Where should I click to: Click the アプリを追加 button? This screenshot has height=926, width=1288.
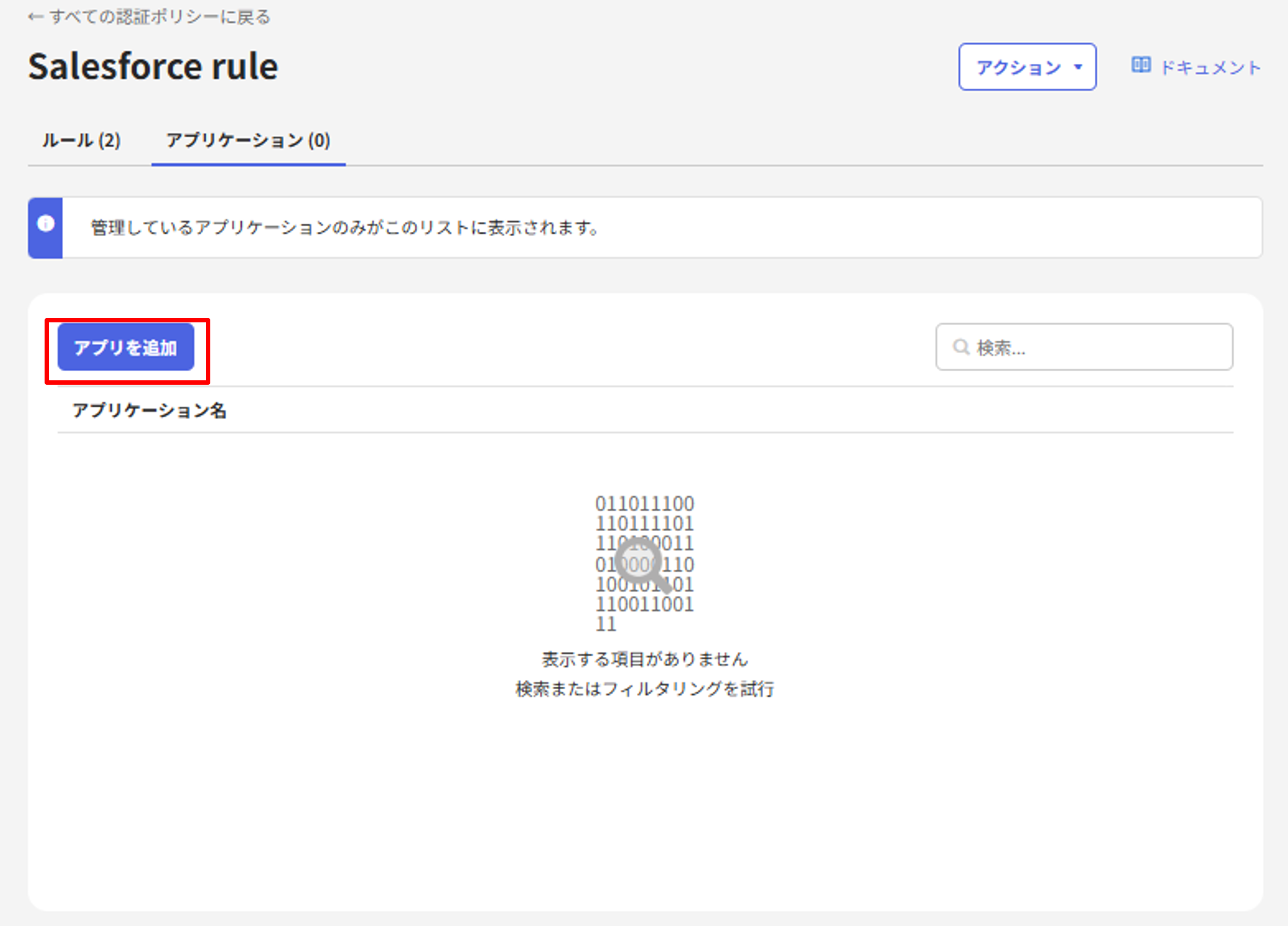[x=126, y=347]
